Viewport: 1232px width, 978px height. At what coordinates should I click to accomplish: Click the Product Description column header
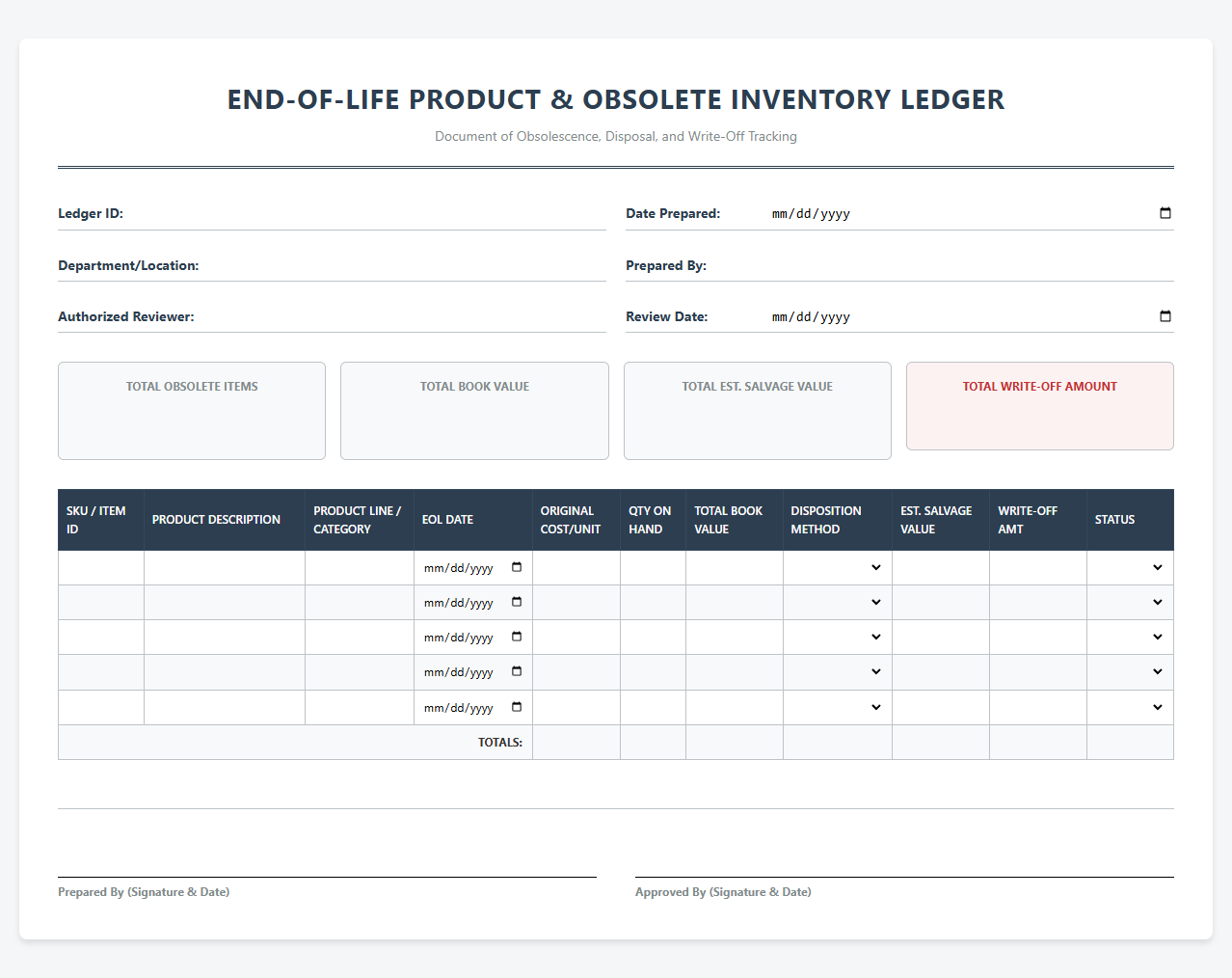point(225,520)
